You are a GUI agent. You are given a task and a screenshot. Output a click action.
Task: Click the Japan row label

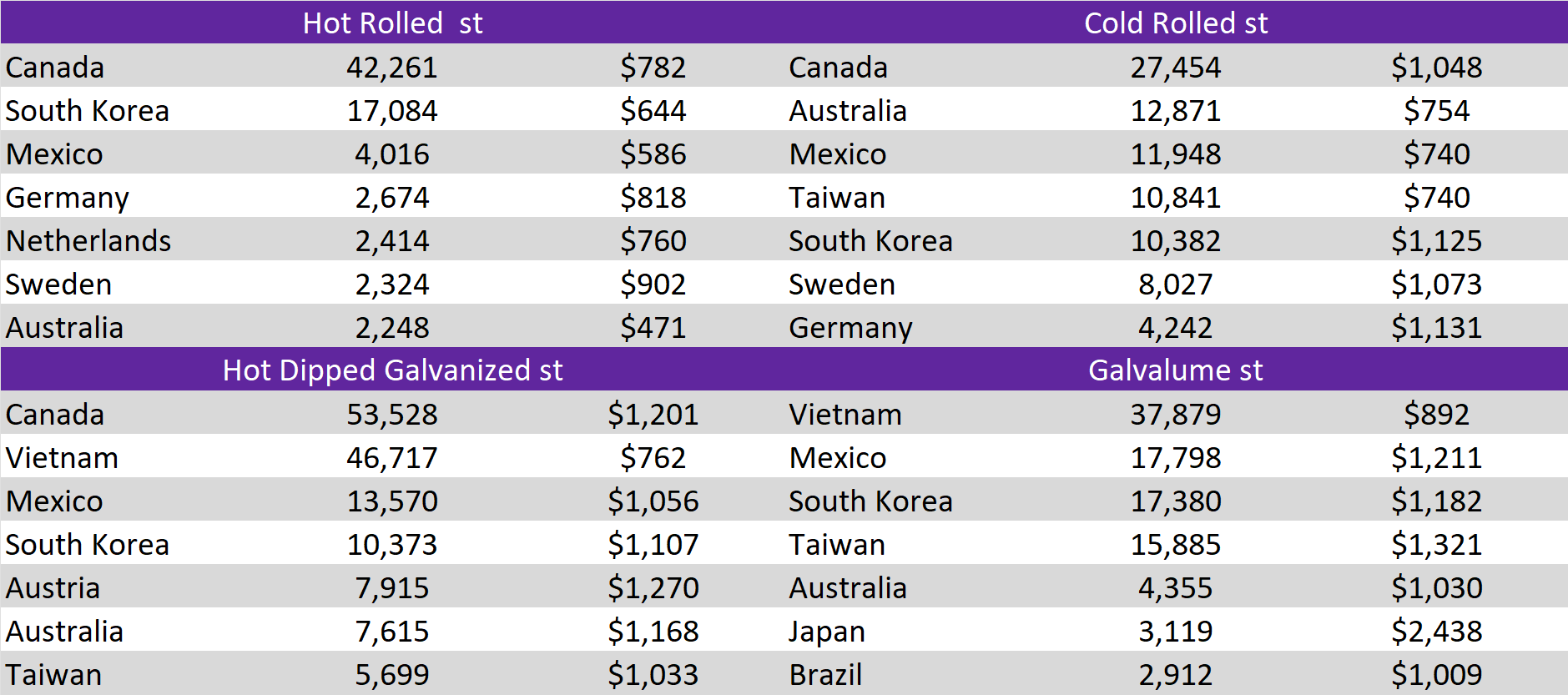point(827,631)
